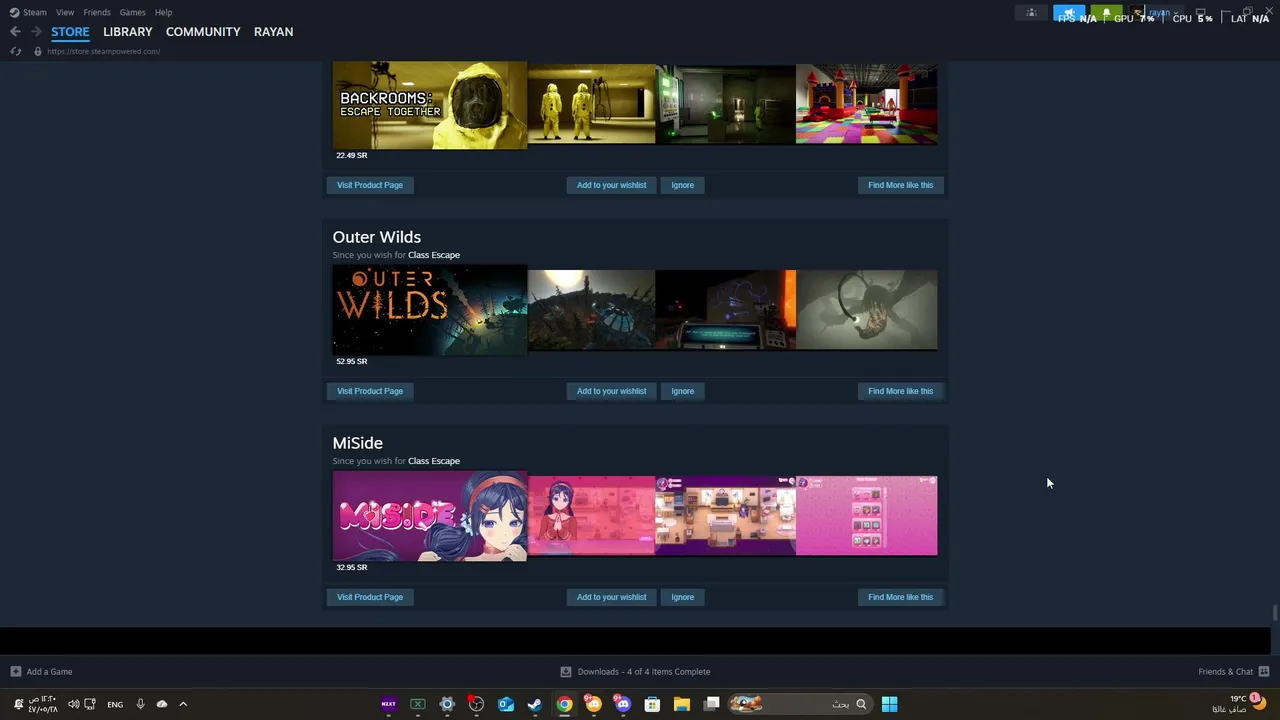Open the Help menu
This screenshot has height=720, width=1280.
tap(164, 12)
